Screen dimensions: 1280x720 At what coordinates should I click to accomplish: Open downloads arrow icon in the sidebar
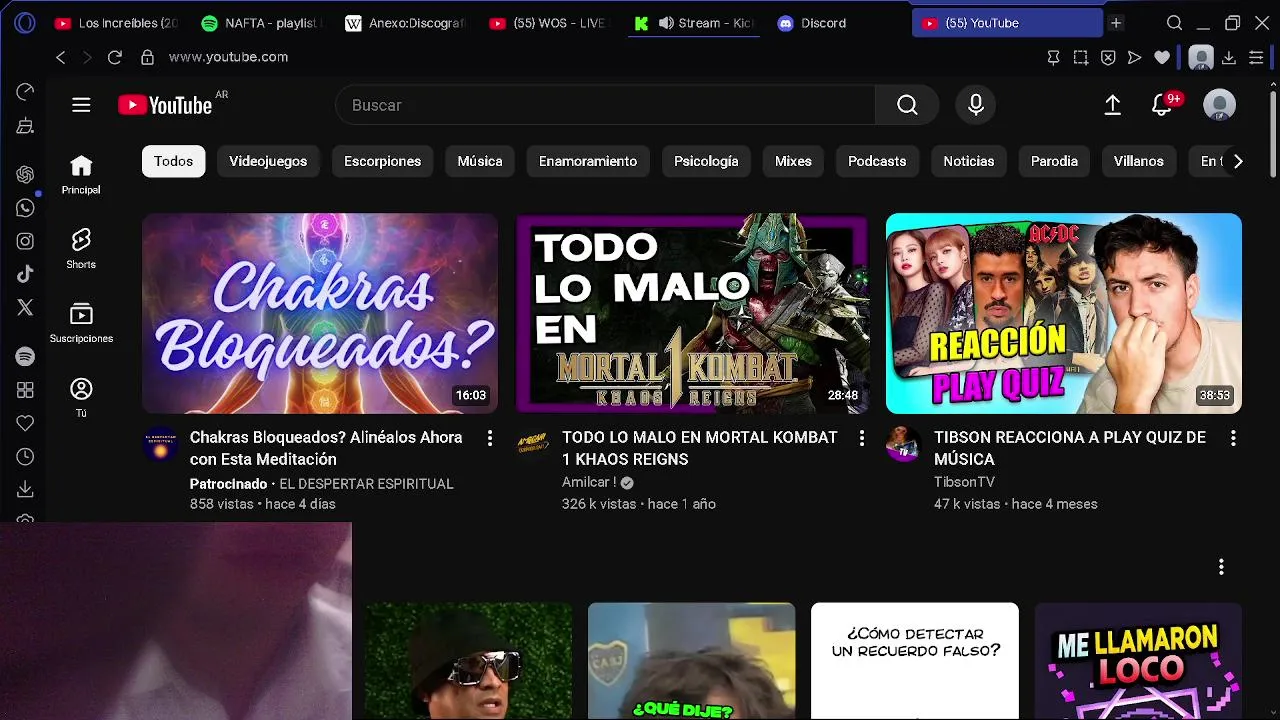(25, 489)
